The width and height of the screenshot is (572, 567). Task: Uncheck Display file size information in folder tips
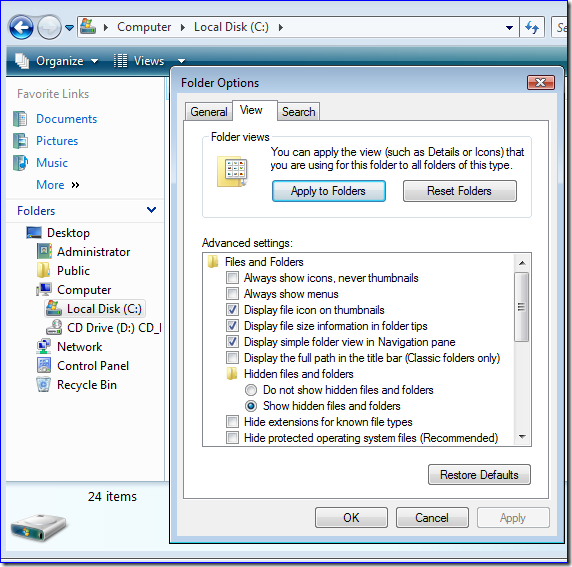[232, 325]
